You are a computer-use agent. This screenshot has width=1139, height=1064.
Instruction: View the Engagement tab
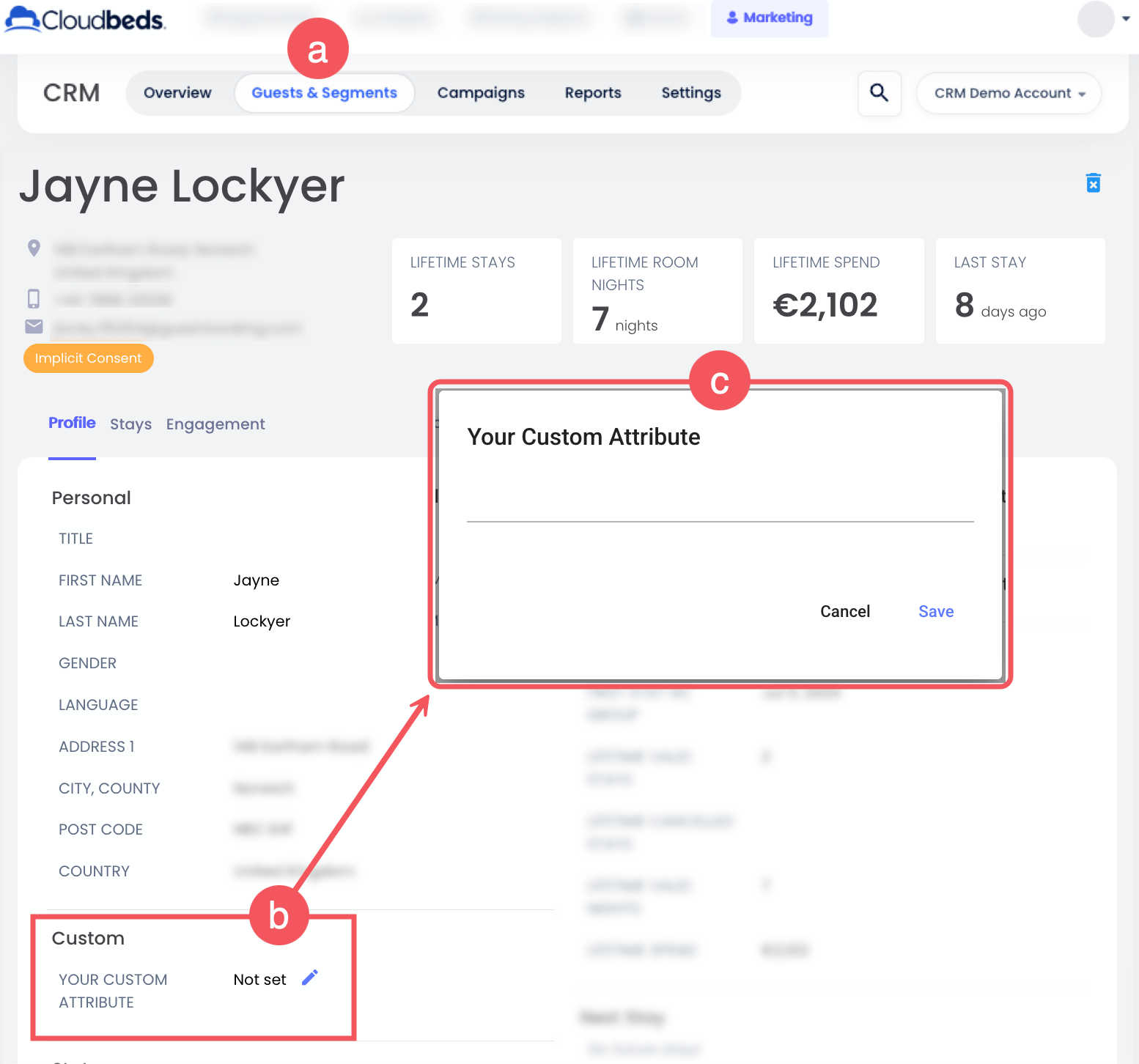pos(215,424)
